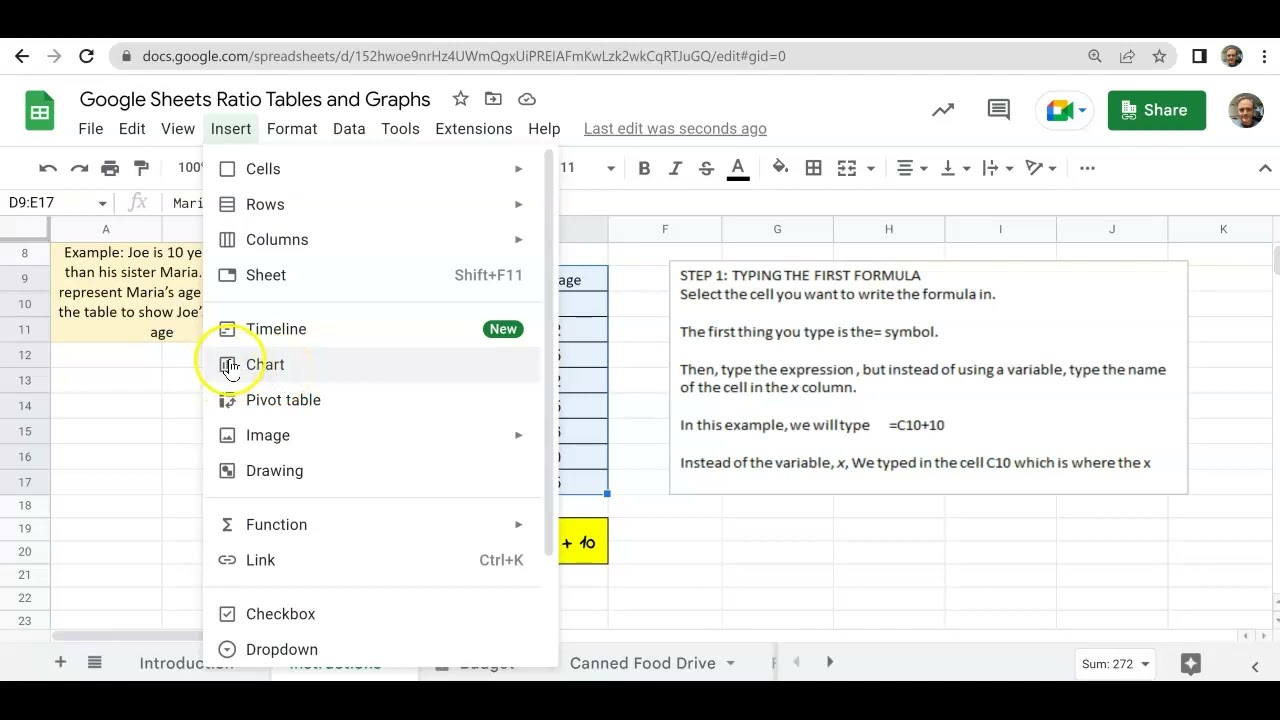Click the browser zoom magnifier icon
Viewport: 1280px width, 720px height.
pos(1095,56)
